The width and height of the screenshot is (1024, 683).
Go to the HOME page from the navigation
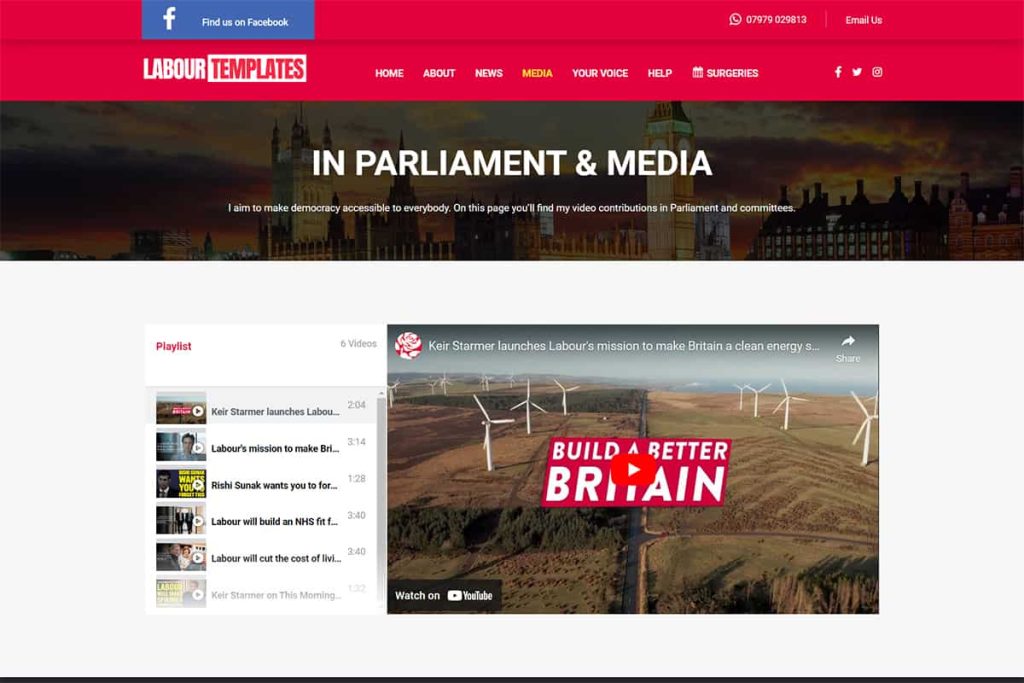click(x=389, y=73)
